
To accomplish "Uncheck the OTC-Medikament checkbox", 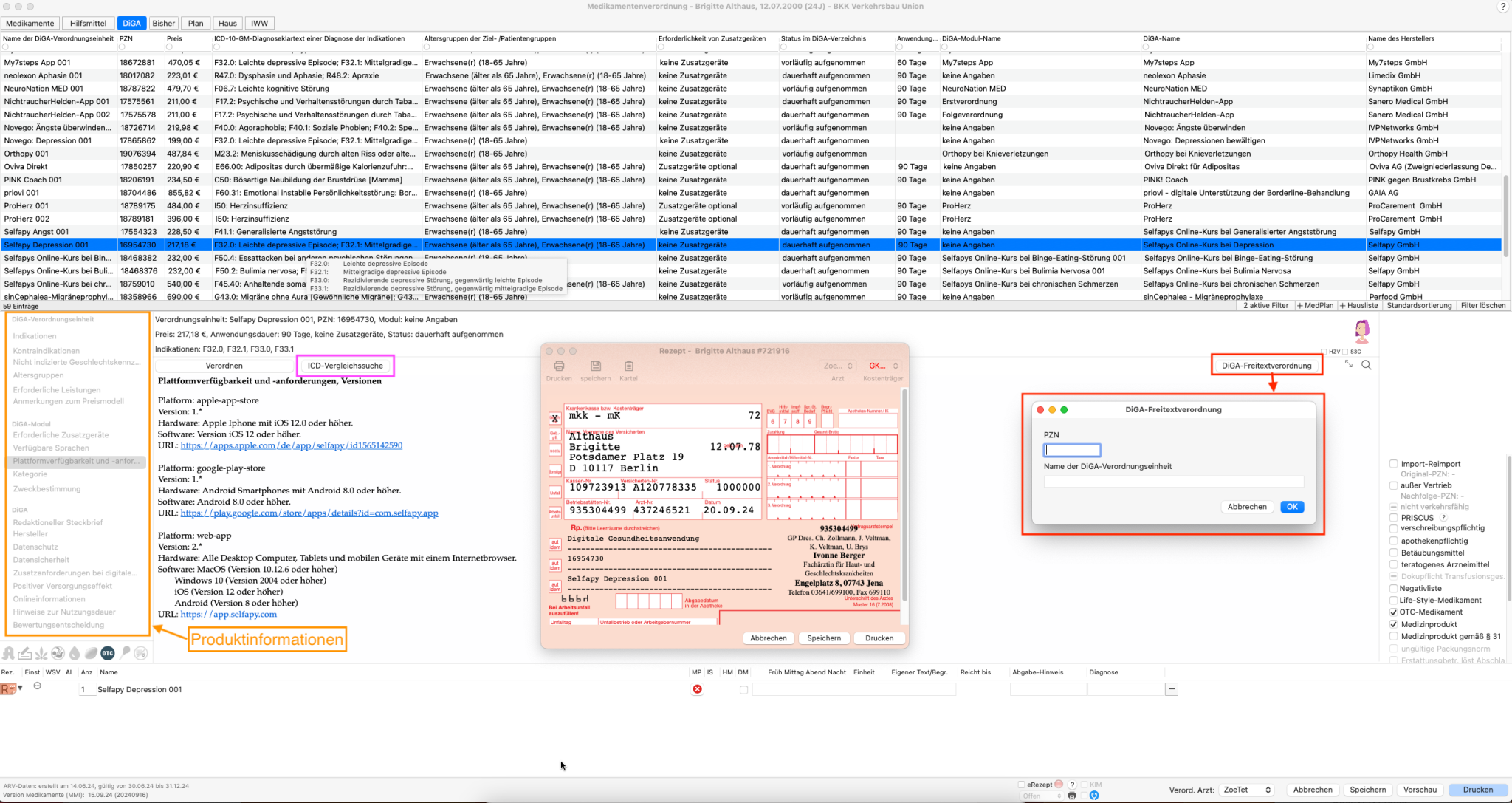I will 1394,612.
